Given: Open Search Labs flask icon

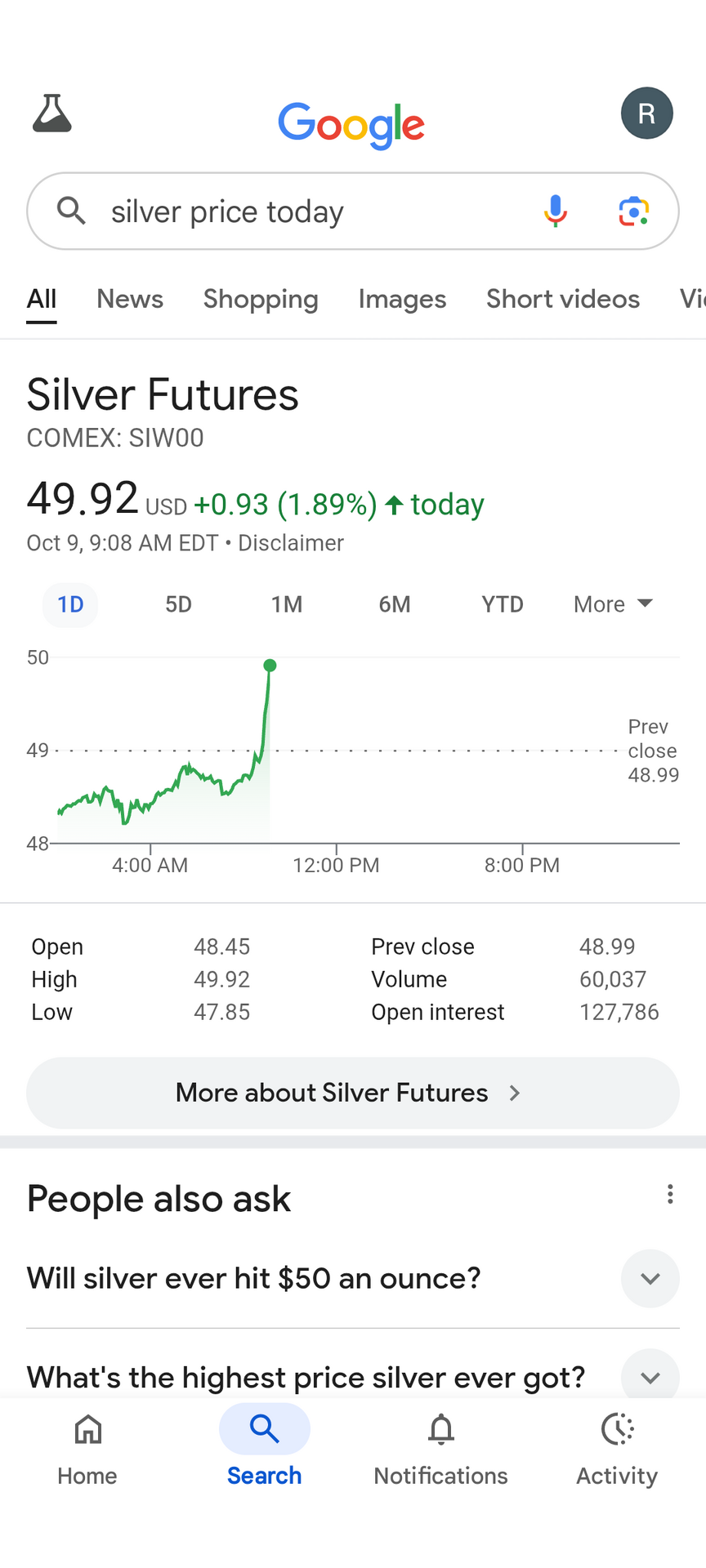Looking at the screenshot, I should click(52, 114).
